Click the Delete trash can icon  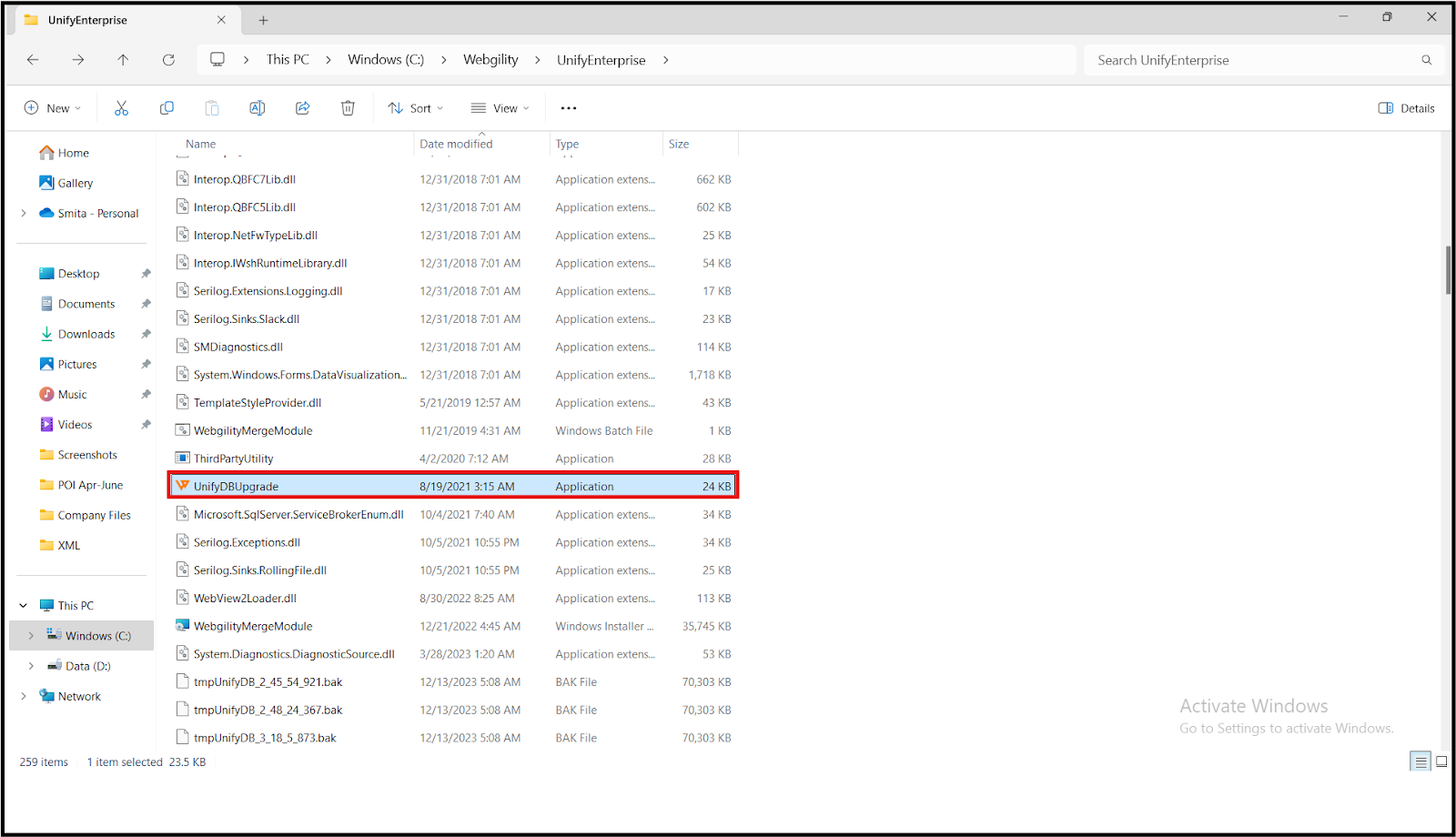348,108
